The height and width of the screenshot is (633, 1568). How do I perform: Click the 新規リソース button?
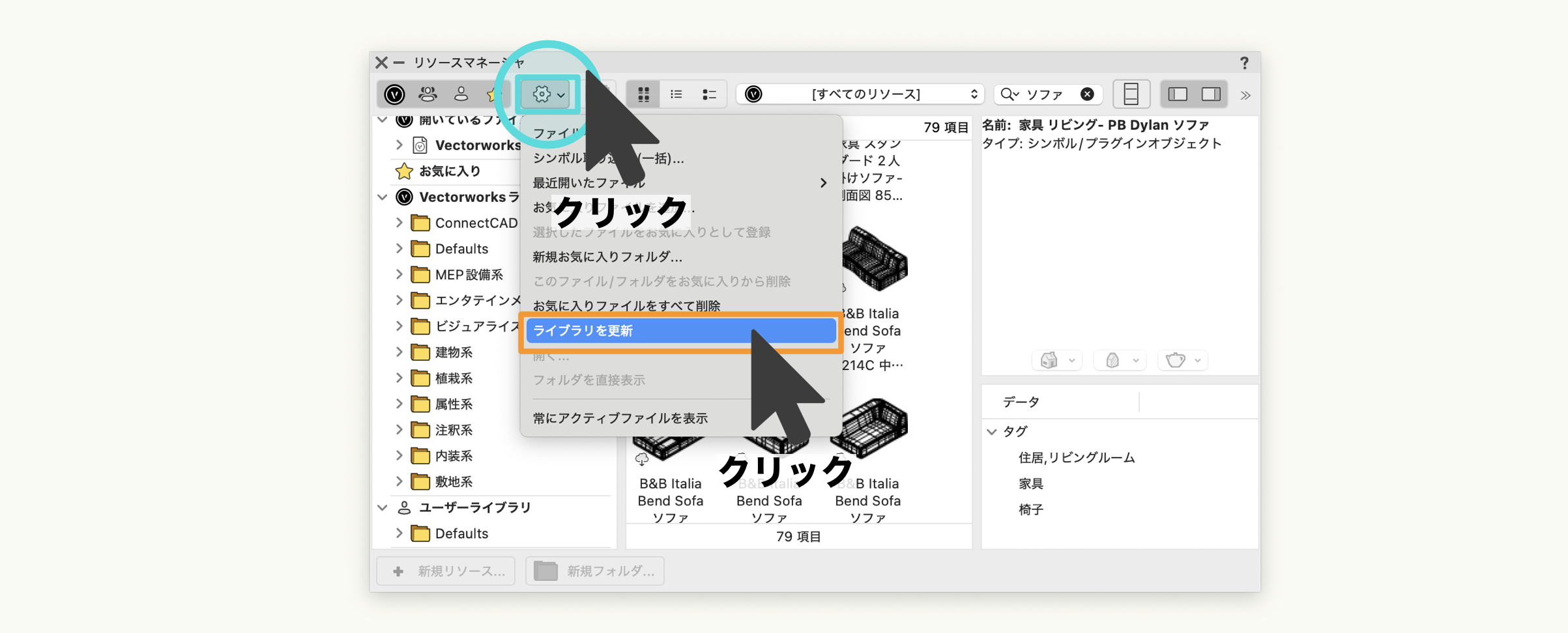coord(446,571)
